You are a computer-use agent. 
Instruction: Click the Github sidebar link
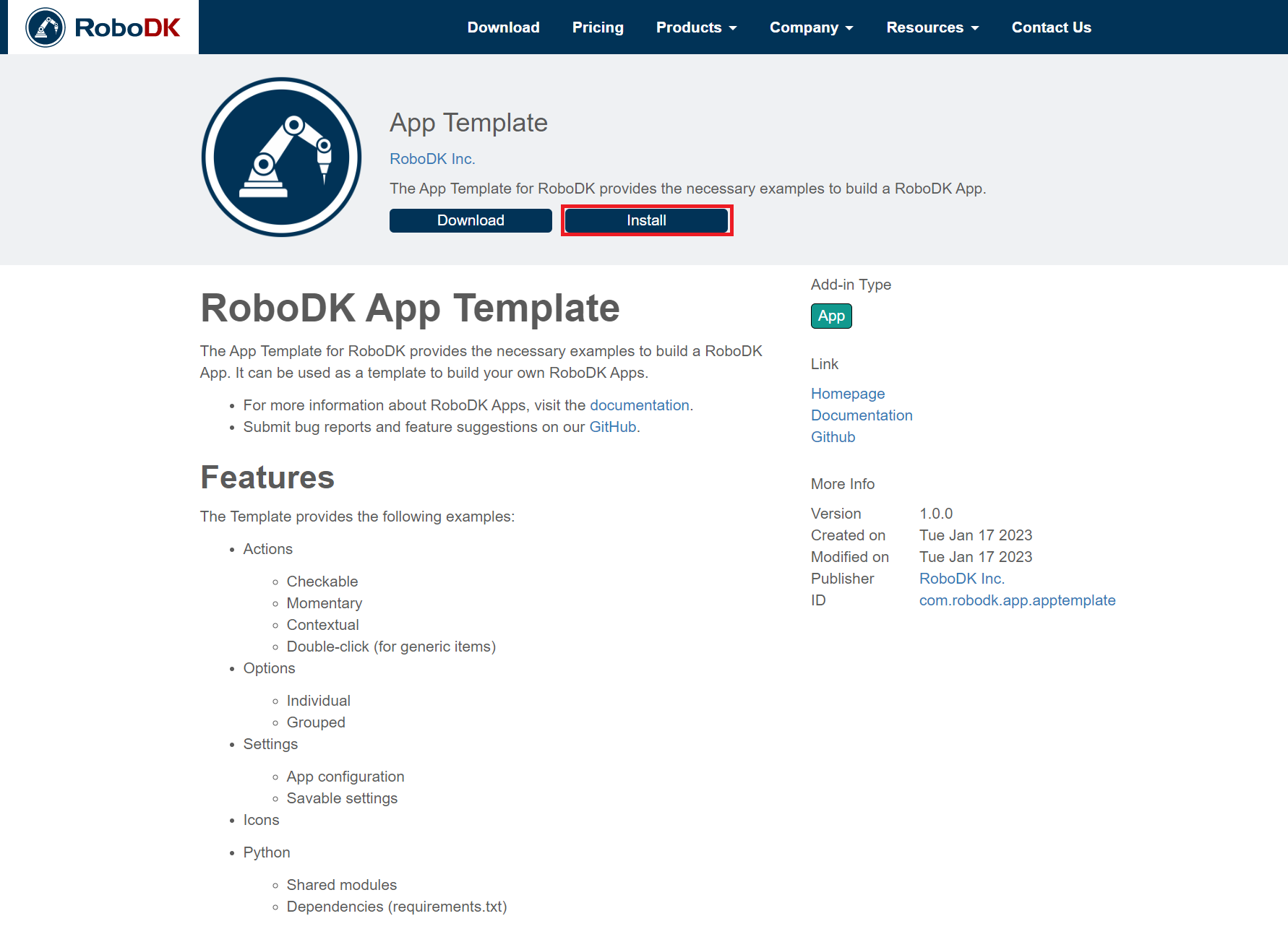[833, 437]
